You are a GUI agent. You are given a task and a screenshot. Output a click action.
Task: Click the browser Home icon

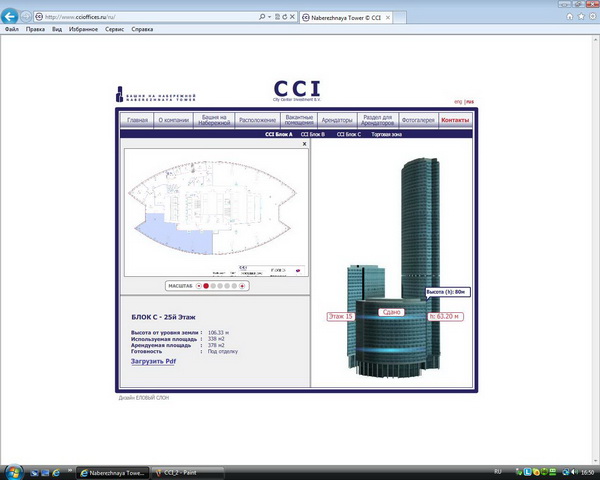[x=570, y=16]
